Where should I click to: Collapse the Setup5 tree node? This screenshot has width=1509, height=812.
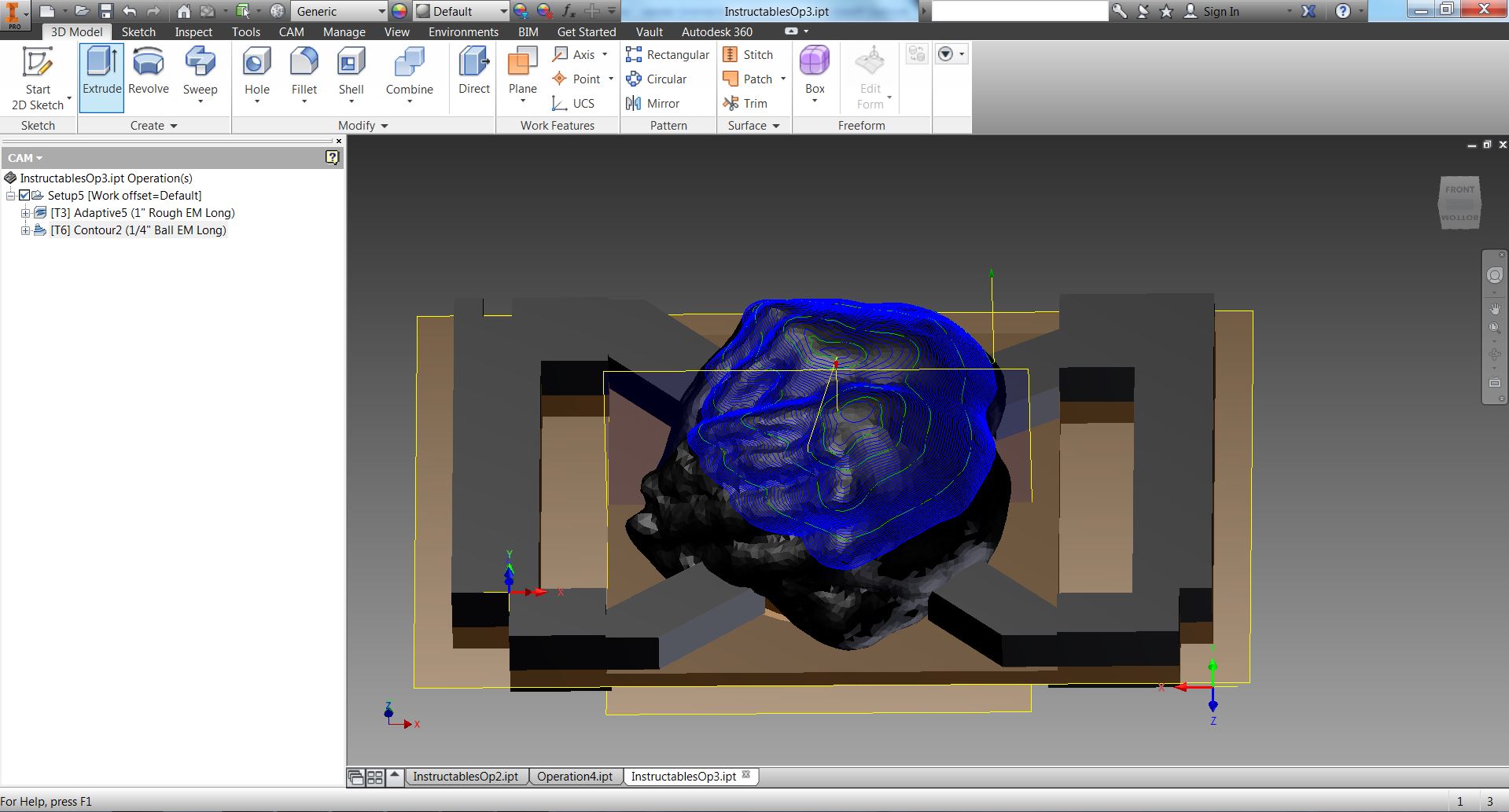click(x=10, y=195)
